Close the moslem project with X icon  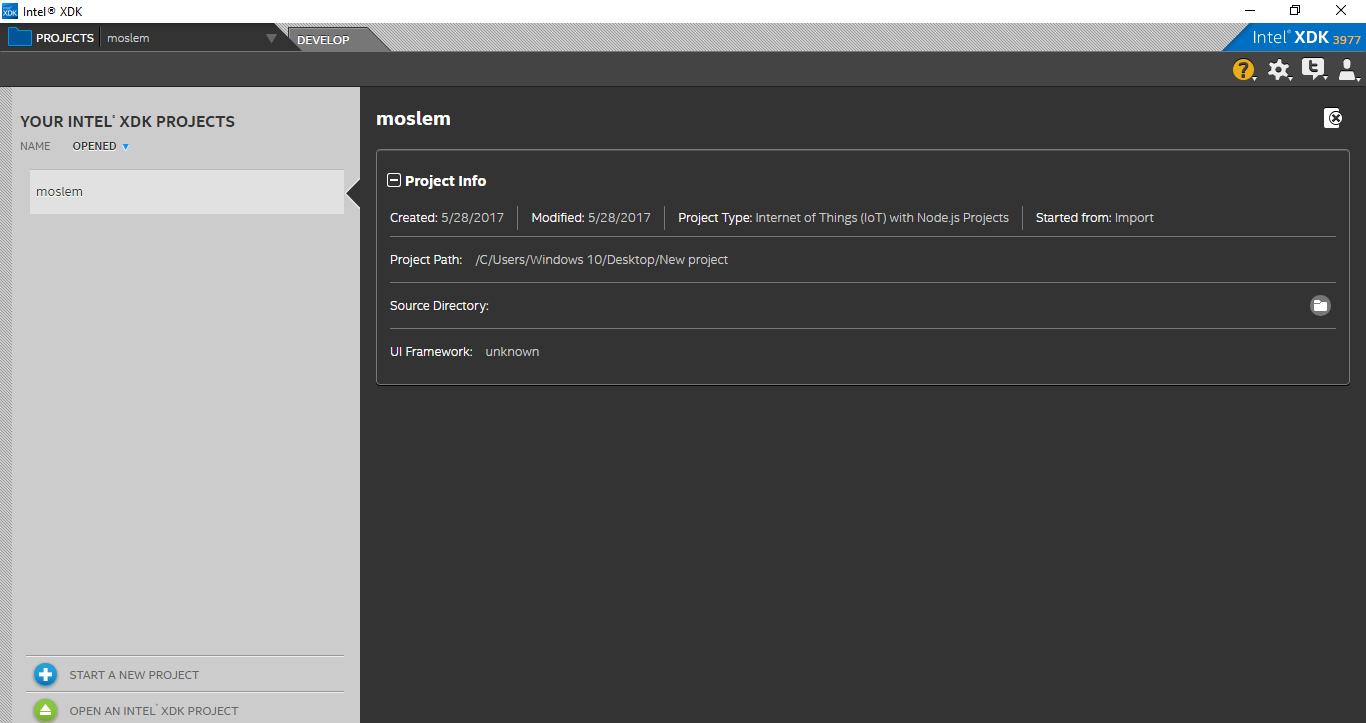[x=1333, y=118]
